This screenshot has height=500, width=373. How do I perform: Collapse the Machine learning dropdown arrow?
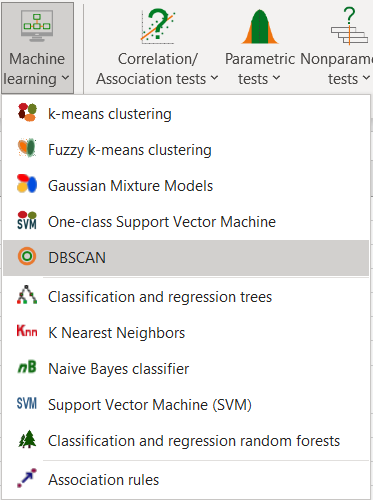pyautogui.click(x=65, y=79)
